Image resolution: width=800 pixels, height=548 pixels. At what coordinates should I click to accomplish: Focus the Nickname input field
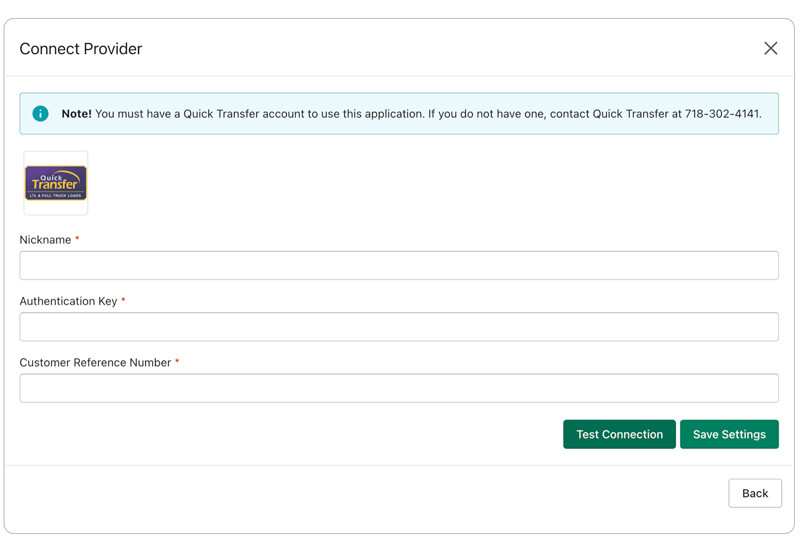(399, 265)
